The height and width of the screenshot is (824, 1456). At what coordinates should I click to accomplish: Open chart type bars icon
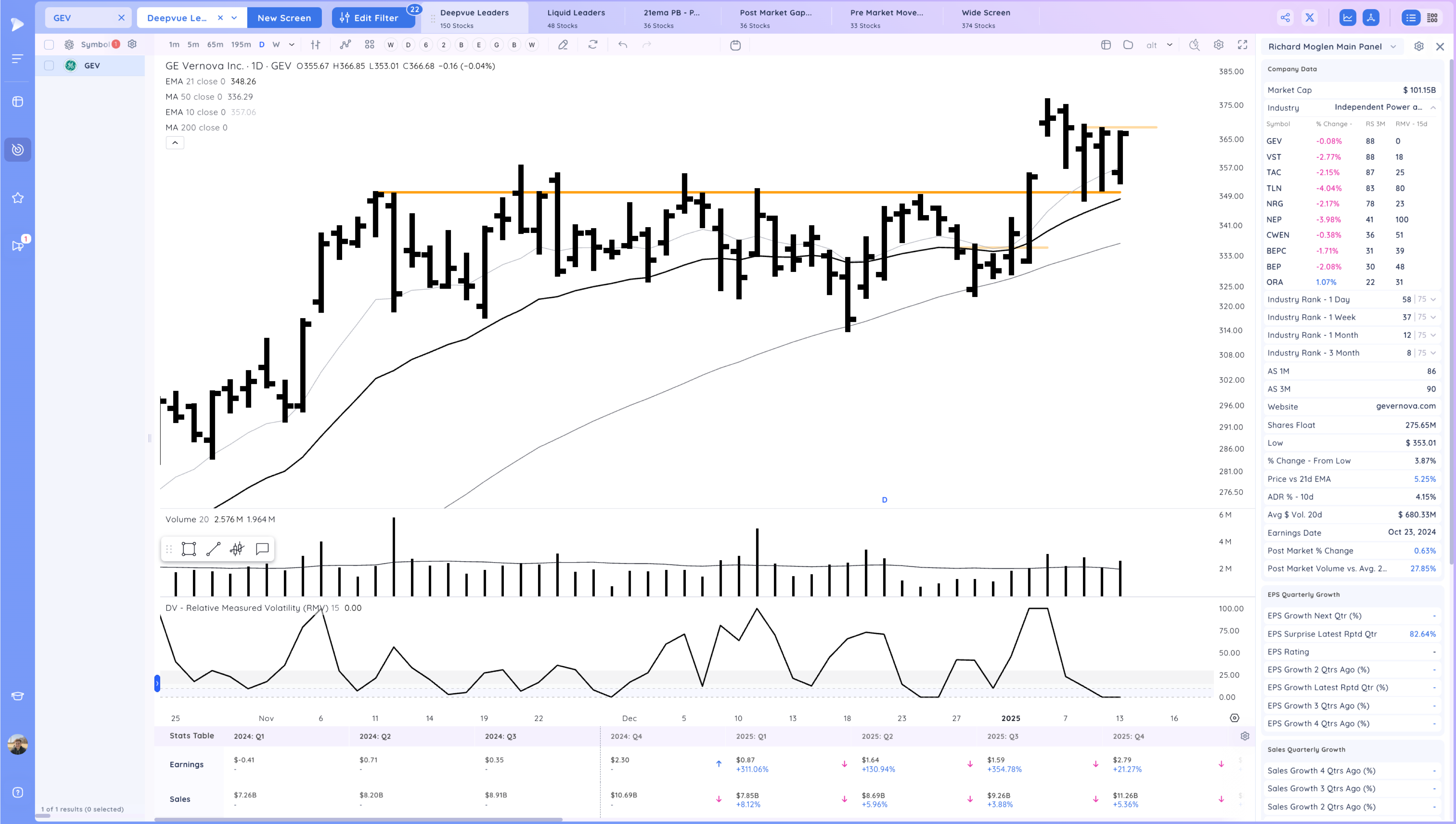pos(316,45)
